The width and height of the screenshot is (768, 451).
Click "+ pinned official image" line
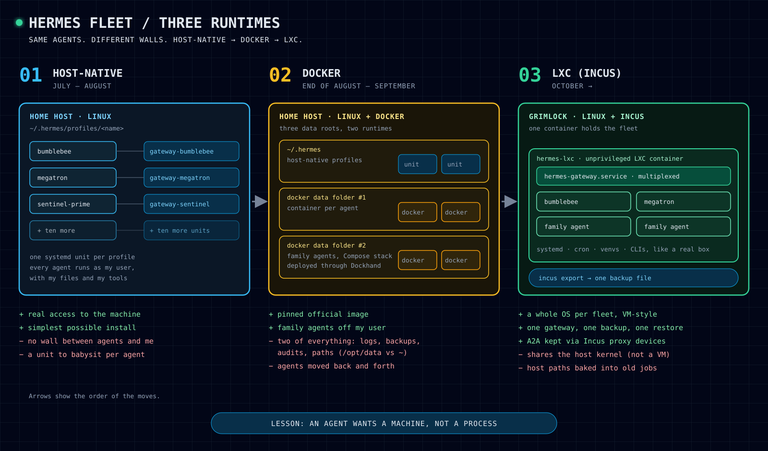[x=318, y=314]
